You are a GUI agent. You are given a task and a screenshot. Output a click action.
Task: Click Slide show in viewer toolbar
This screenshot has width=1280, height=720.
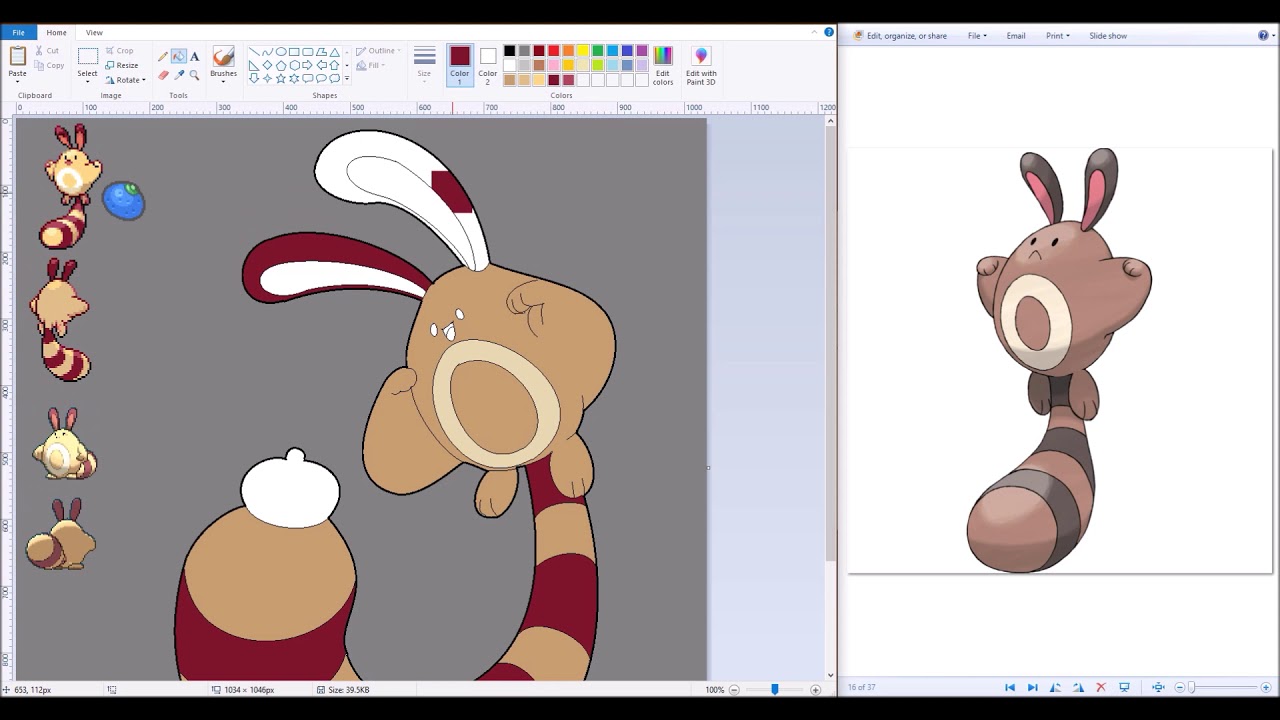point(1108,36)
